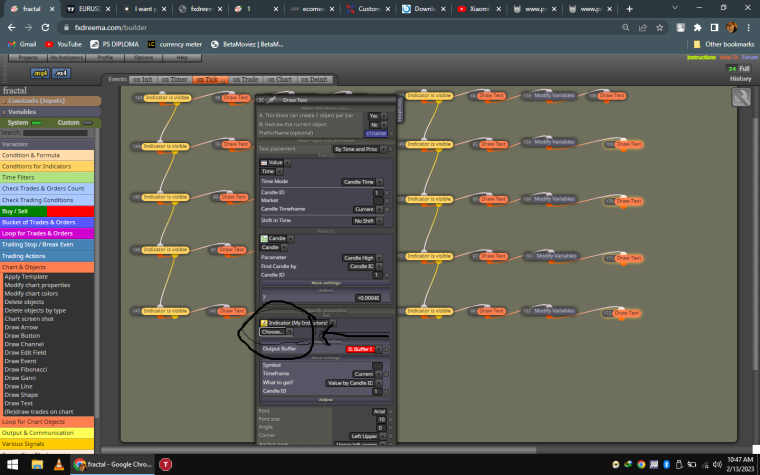Tick the checkbox beside Font Arial

(x=391, y=412)
